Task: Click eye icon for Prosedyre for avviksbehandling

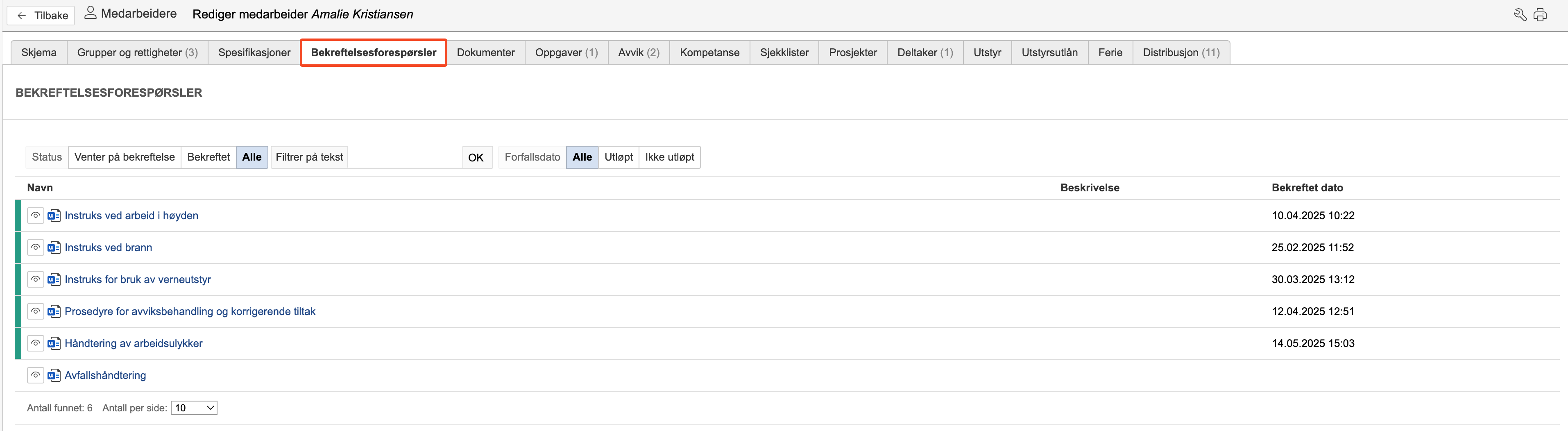Action: point(36,312)
